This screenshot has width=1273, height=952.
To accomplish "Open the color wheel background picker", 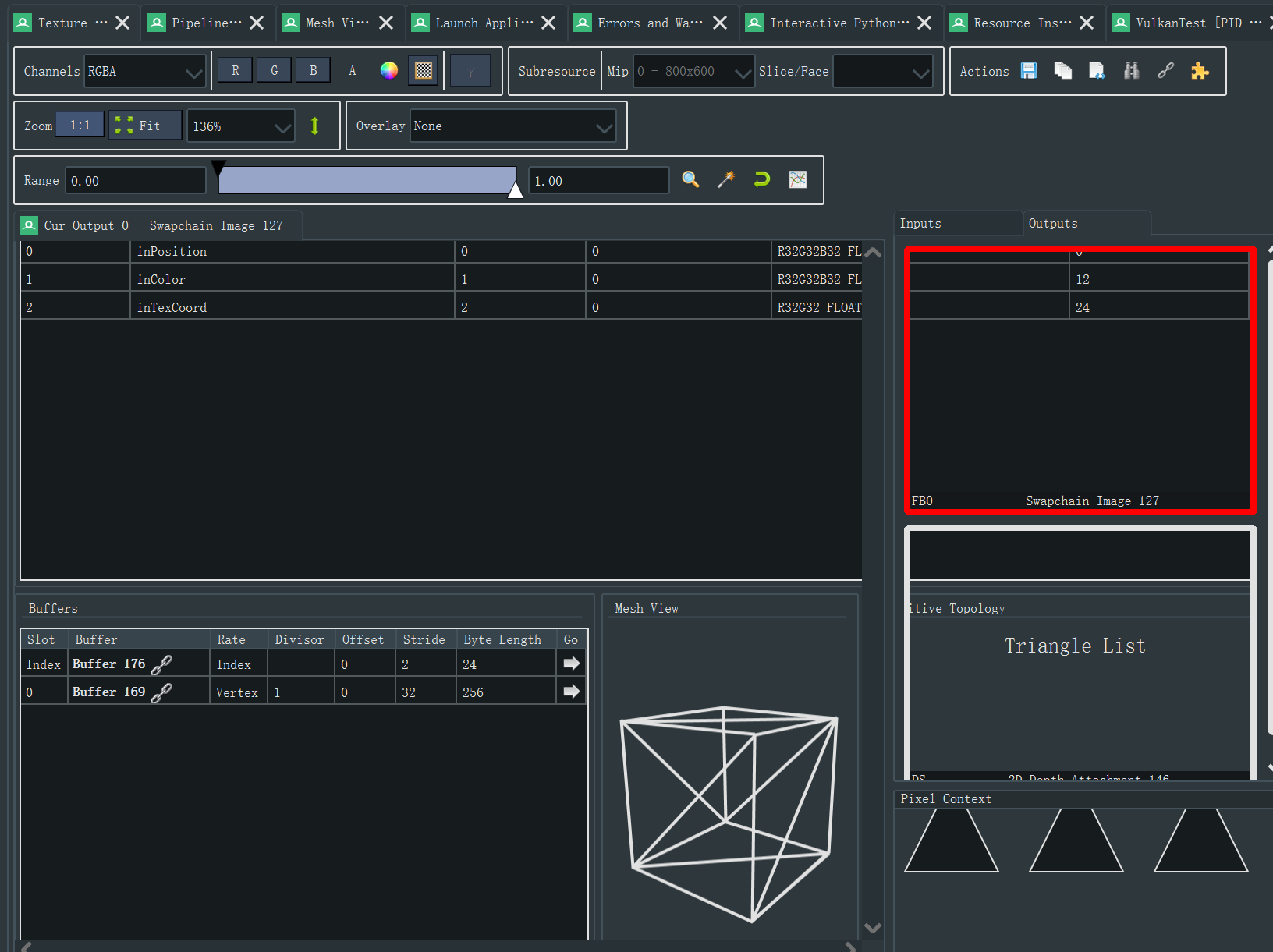I will [389, 71].
